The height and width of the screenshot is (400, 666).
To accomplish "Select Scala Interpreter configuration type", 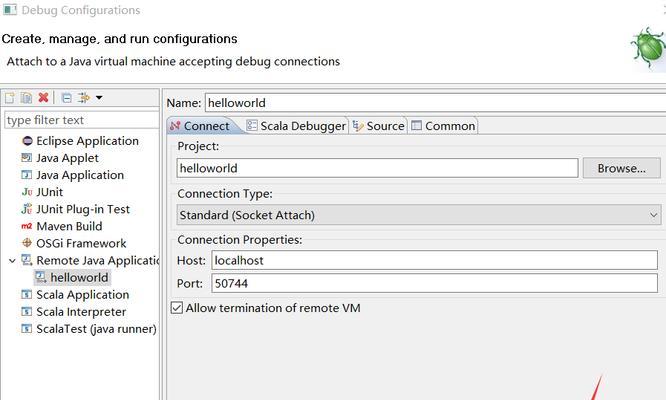I will pos(81,312).
